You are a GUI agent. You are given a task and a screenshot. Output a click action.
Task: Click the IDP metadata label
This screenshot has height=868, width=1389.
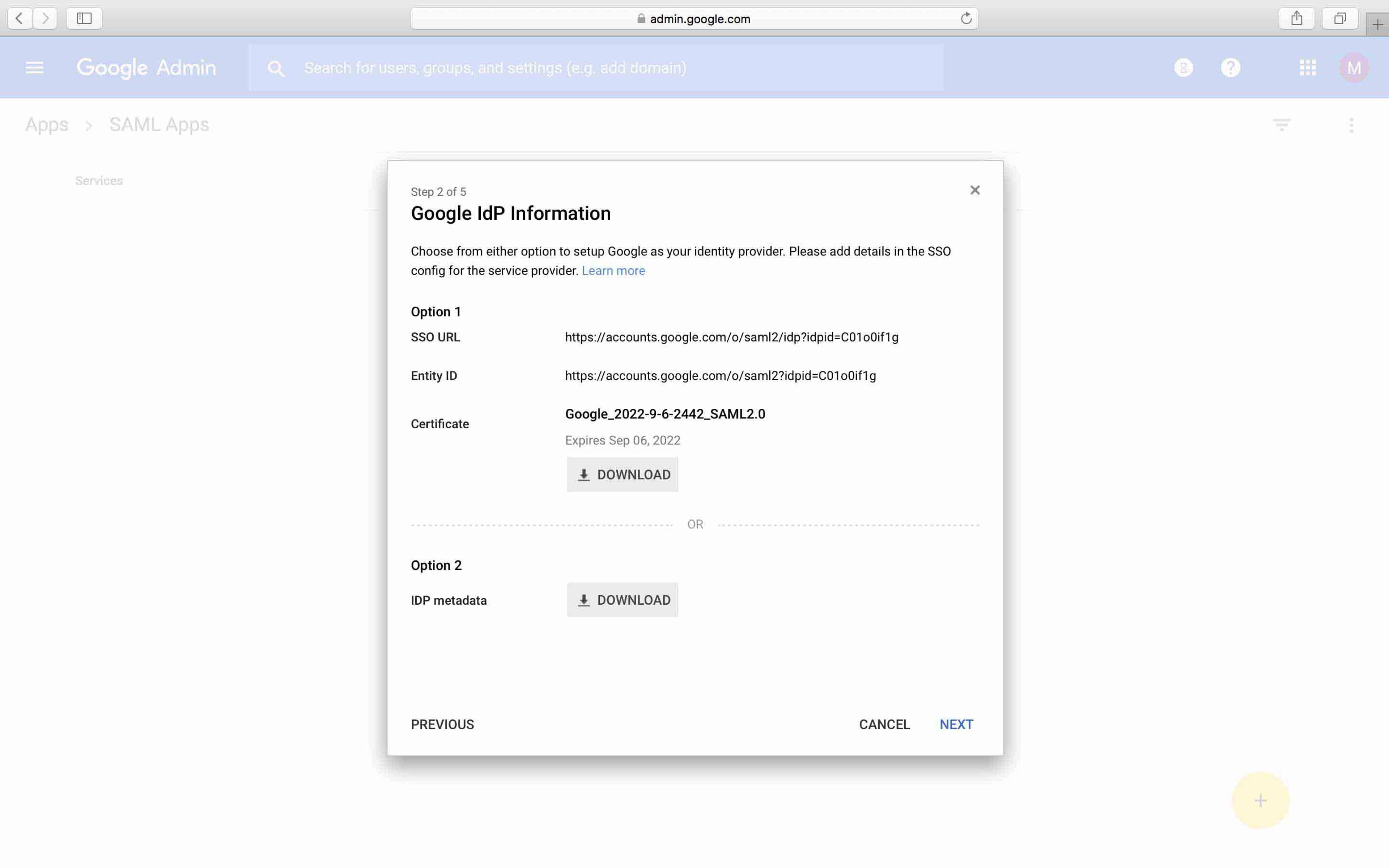click(449, 600)
